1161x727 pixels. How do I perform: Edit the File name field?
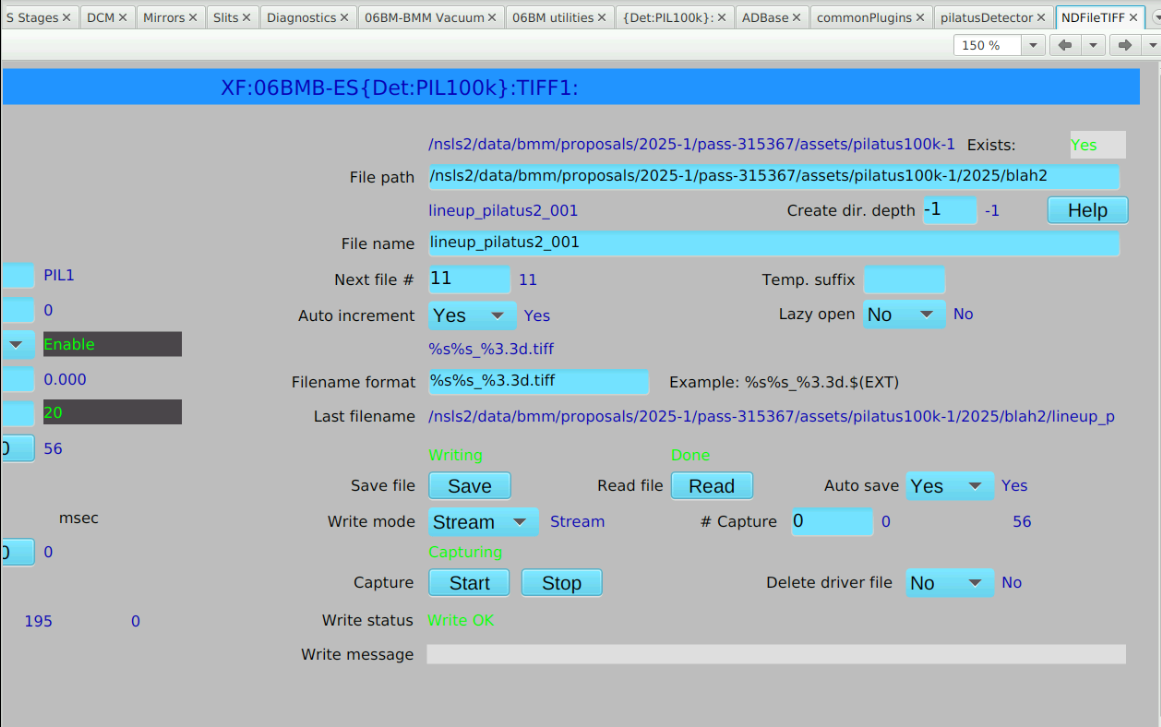(774, 243)
